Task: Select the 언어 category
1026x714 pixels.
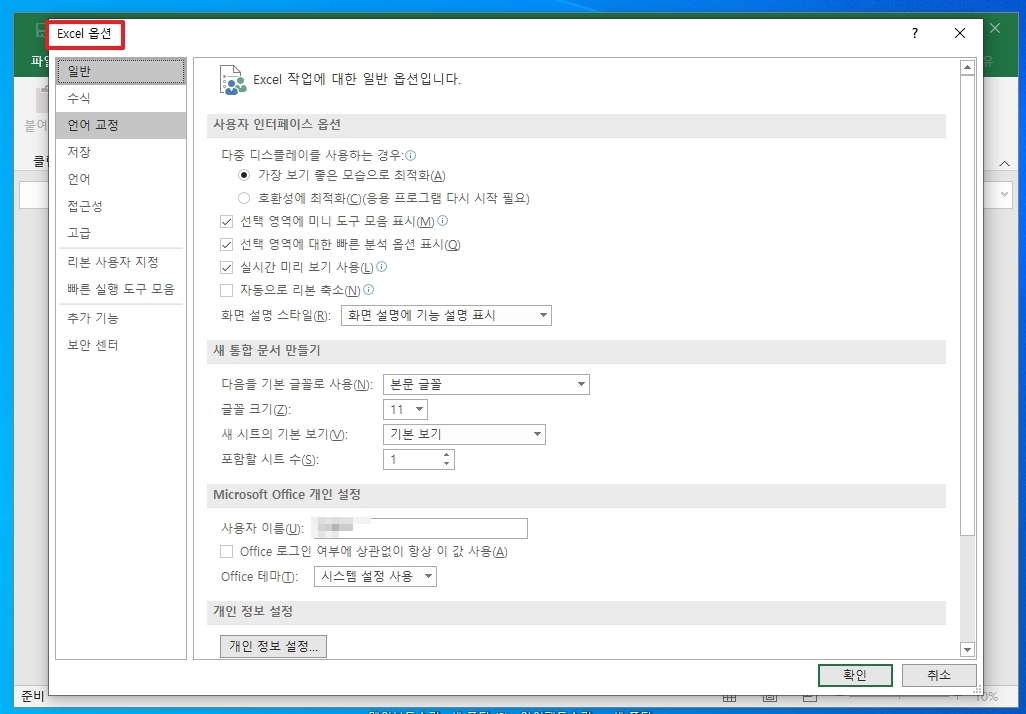Action: point(121,179)
